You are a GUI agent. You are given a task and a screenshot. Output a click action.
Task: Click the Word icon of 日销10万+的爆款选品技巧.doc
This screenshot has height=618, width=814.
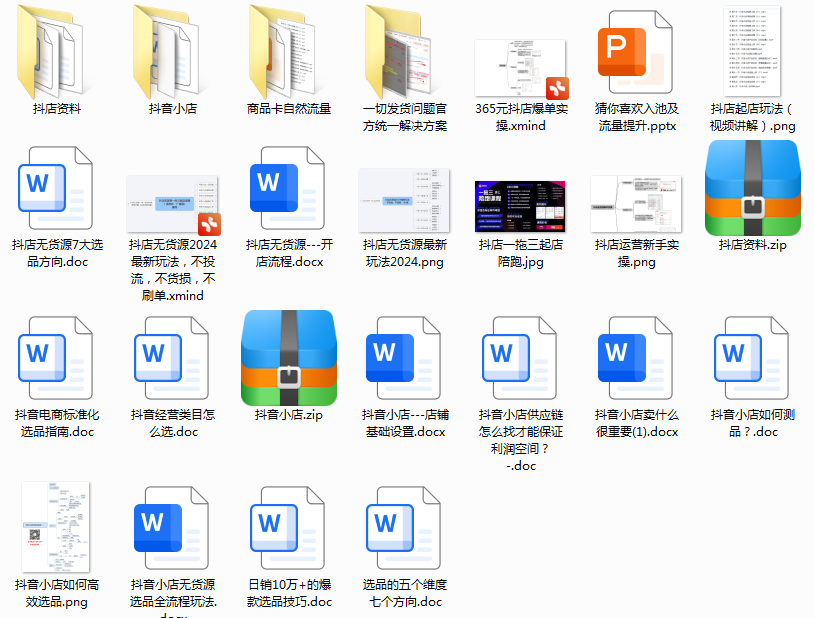click(288, 528)
